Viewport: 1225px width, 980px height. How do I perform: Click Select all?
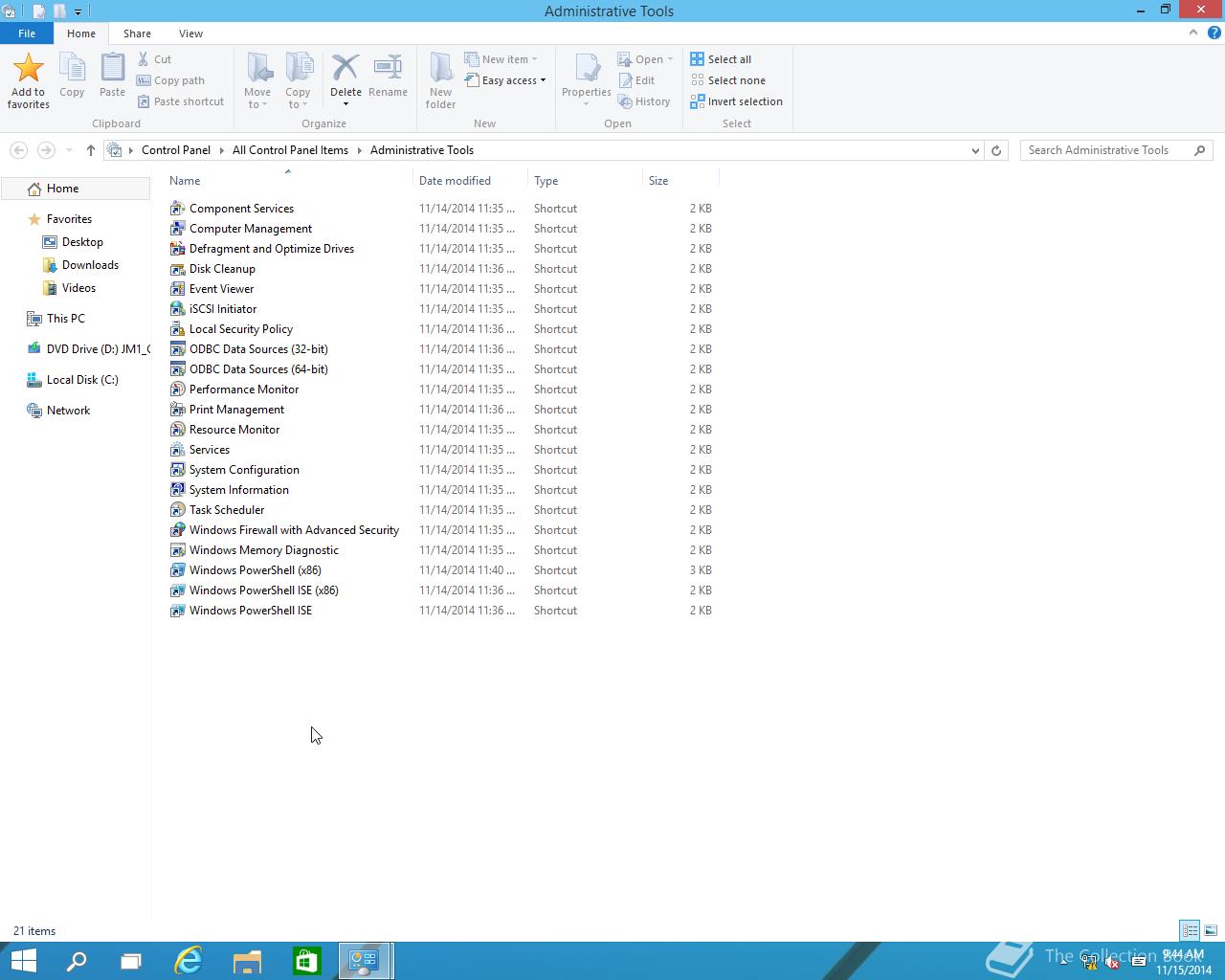point(721,59)
